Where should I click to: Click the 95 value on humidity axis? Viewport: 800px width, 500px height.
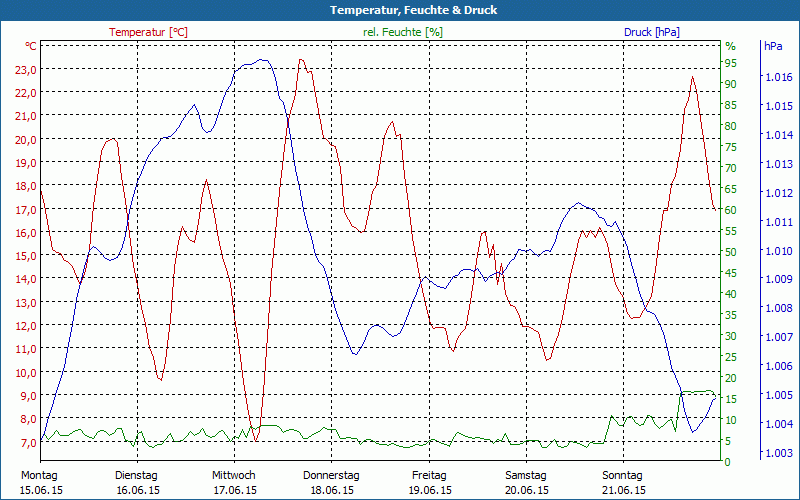pos(730,63)
